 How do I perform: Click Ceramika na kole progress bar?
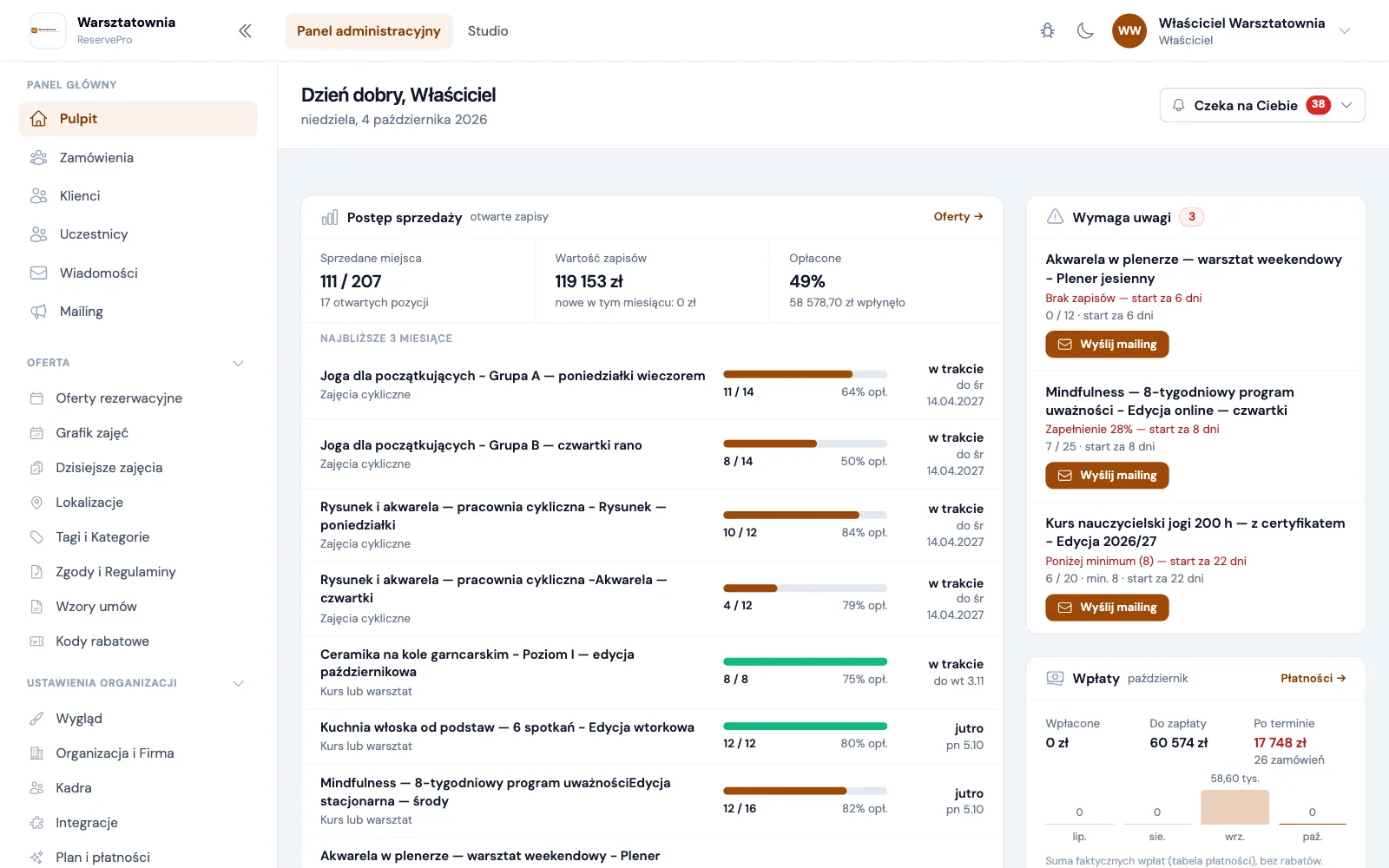[805, 661]
